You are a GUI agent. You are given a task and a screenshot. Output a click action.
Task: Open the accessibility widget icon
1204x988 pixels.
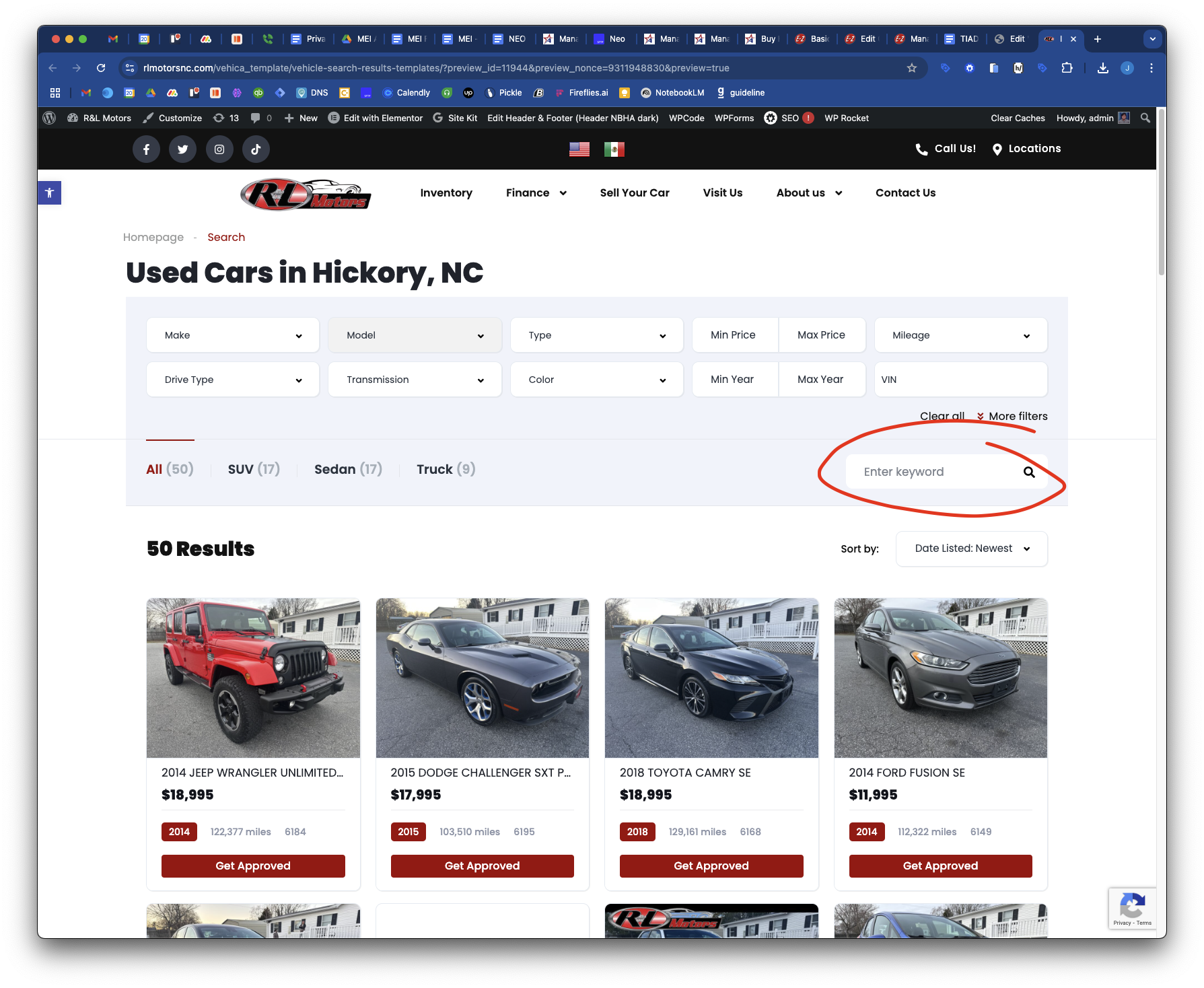click(49, 193)
